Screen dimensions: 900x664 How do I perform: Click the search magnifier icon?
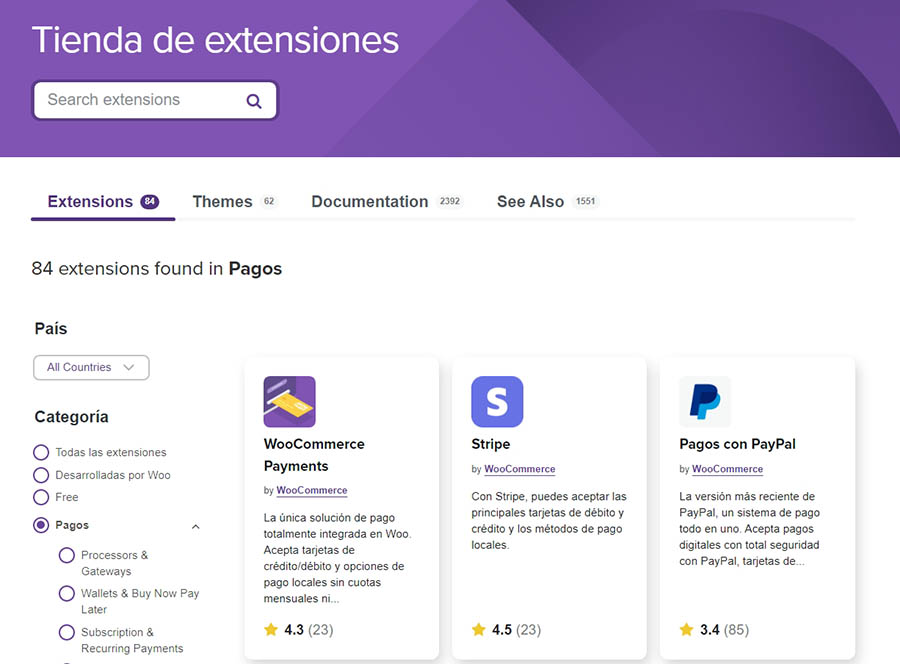254,101
